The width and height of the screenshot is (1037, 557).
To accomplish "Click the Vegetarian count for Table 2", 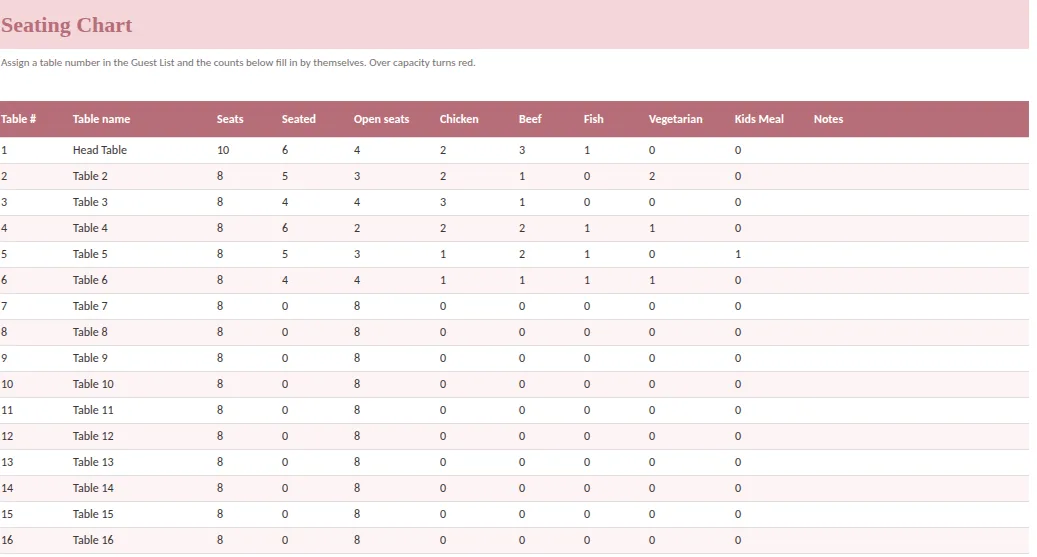I will [x=652, y=176].
